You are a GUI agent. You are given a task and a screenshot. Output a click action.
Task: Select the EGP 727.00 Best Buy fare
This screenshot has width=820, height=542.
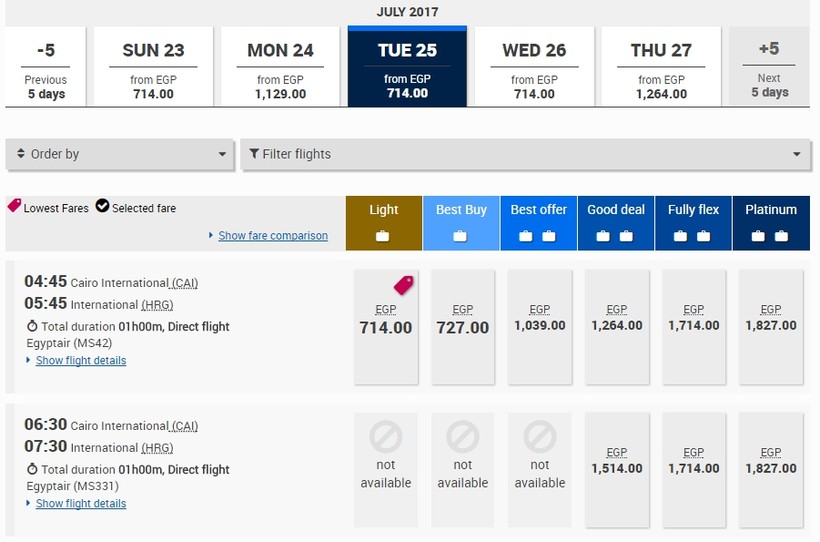pos(462,325)
